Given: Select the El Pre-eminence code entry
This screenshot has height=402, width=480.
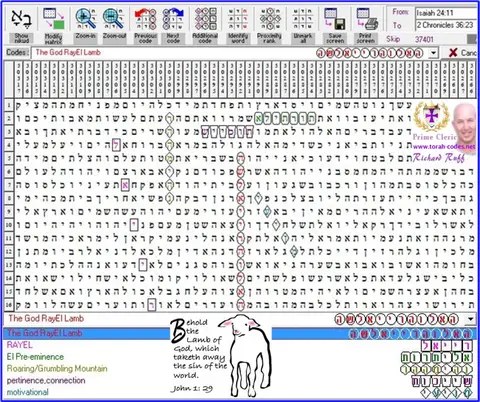Looking at the screenshot, I should tap(35, 357).
